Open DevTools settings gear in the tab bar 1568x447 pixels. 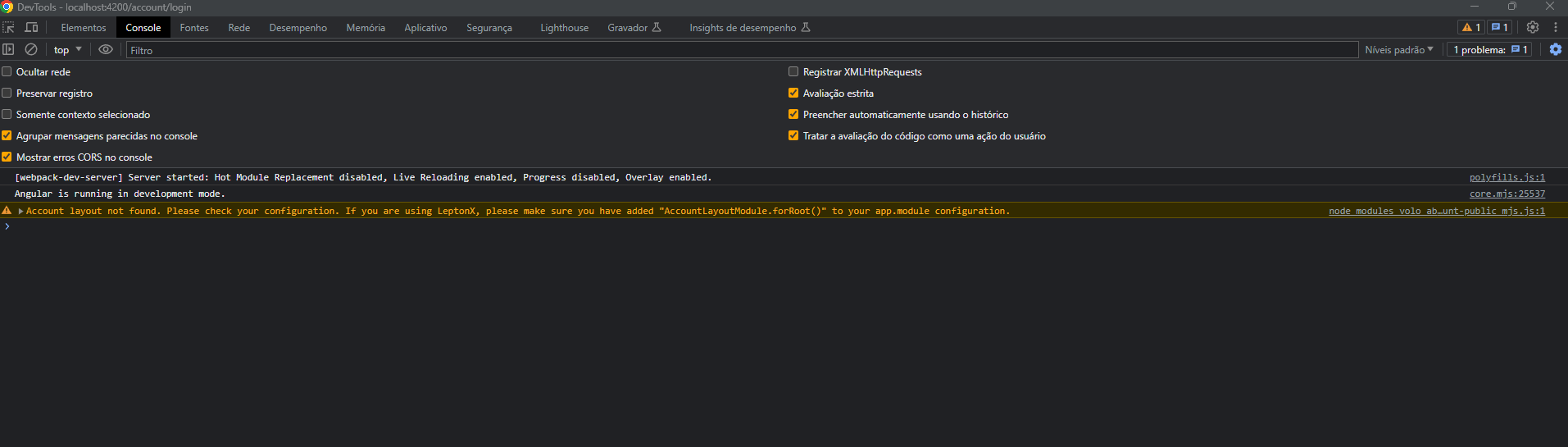[1532, 27]
